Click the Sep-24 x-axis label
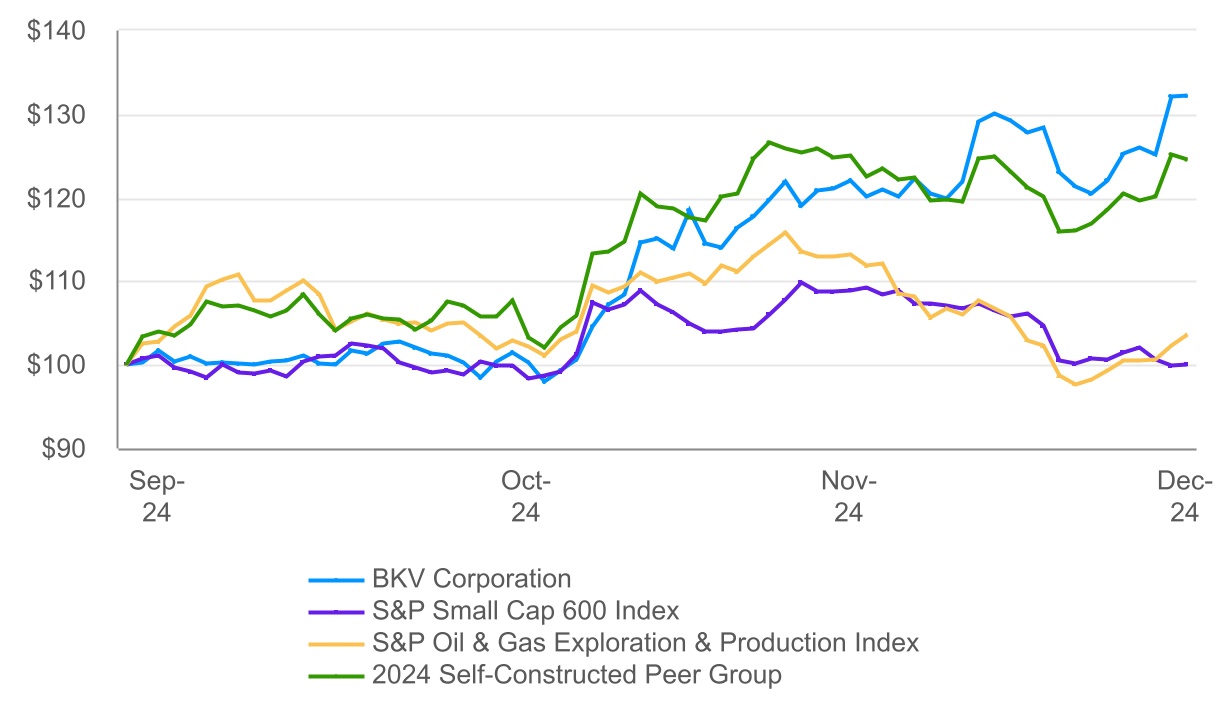This screenshot has height=728, width=1226. coord(157,497)
